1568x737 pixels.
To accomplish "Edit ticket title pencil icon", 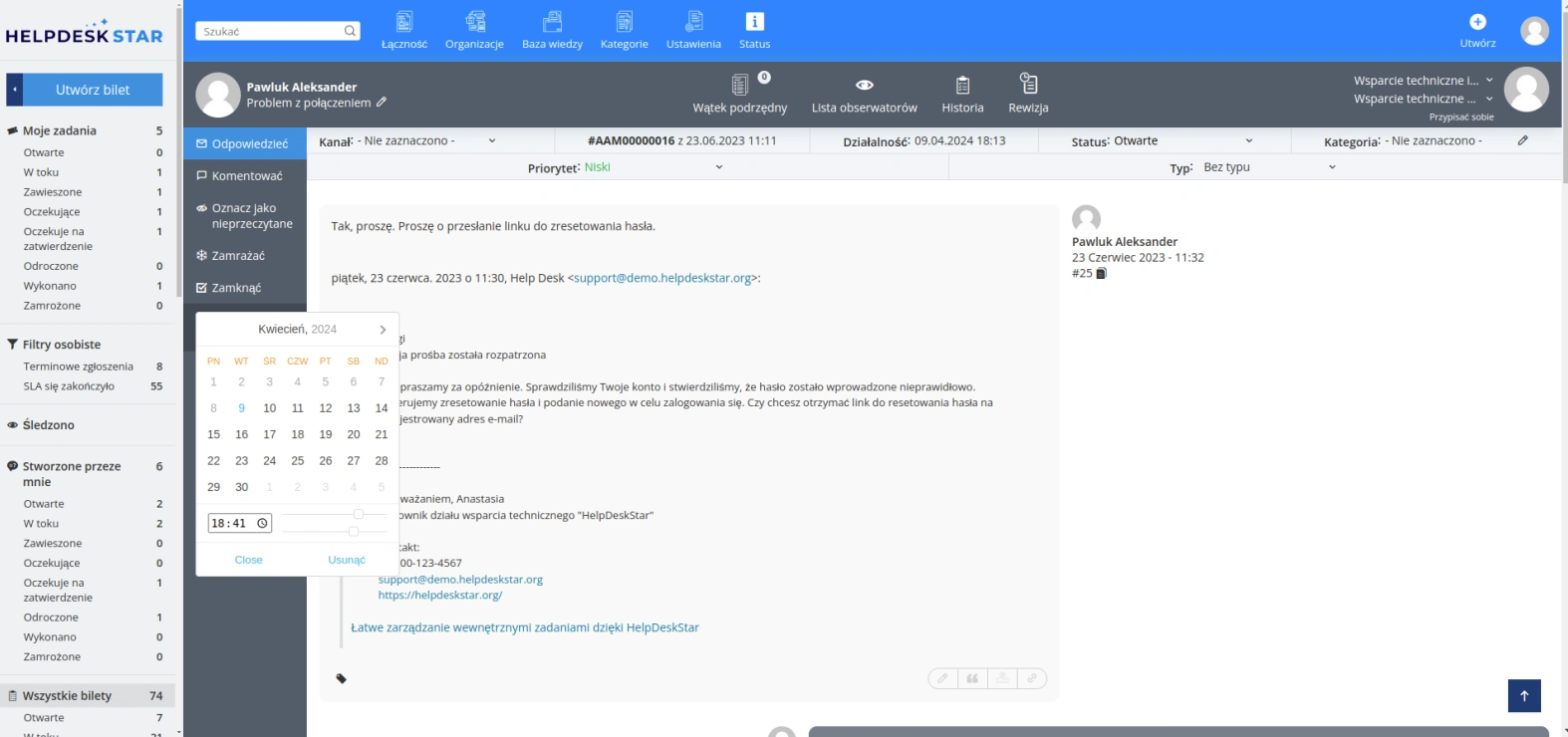I will (382, 103).
